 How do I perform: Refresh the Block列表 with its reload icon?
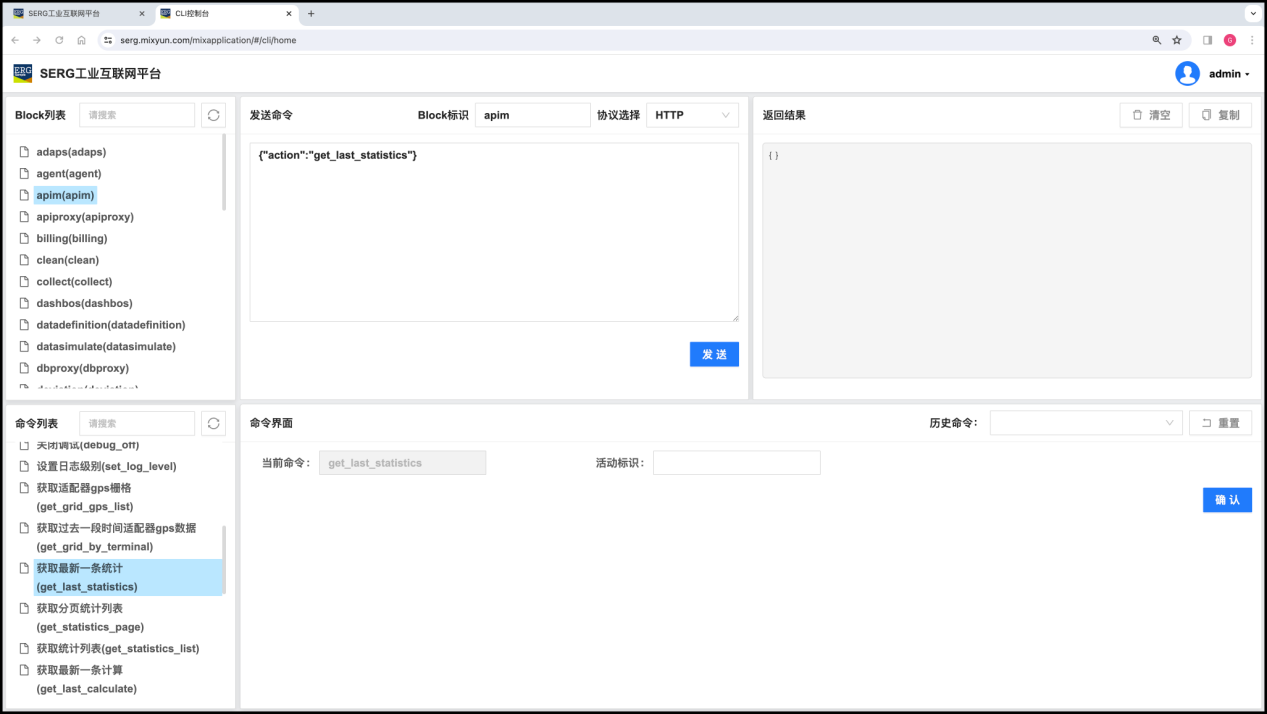(x=213, y=115)
